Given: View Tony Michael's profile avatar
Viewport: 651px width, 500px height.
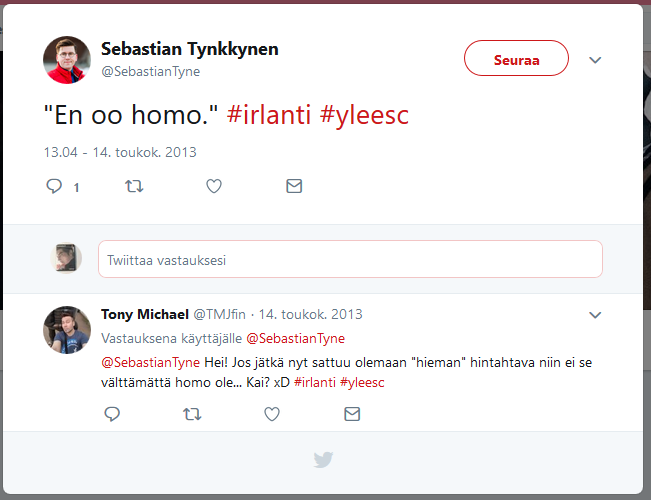Looking at the screenshot, I should click(66, 329).
